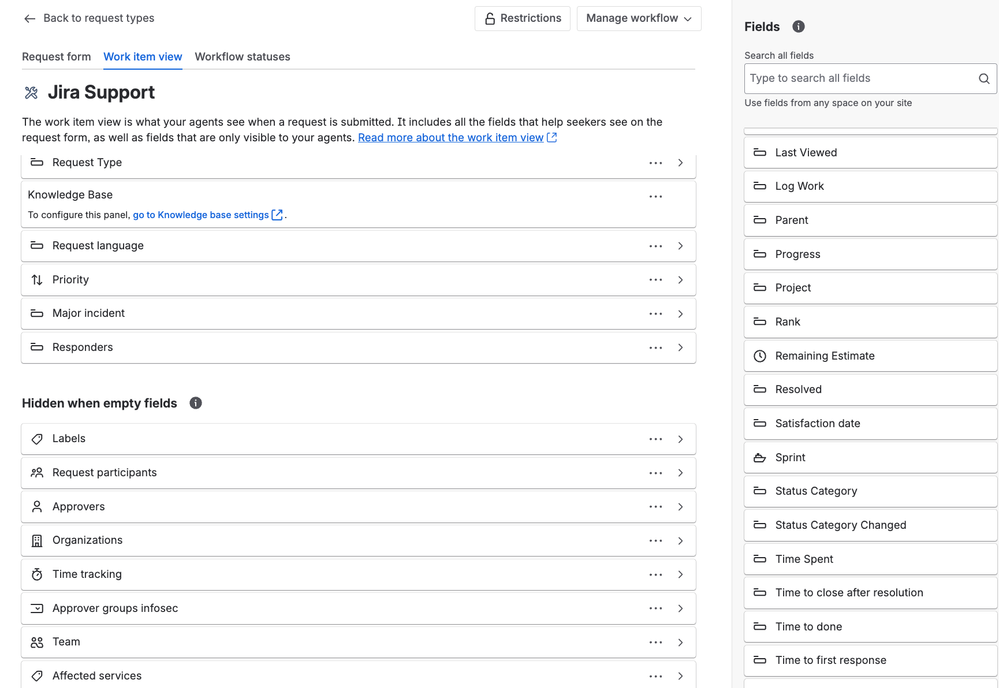Open more actions for Organizations field

pyautogui.click(x=656, y=541)
